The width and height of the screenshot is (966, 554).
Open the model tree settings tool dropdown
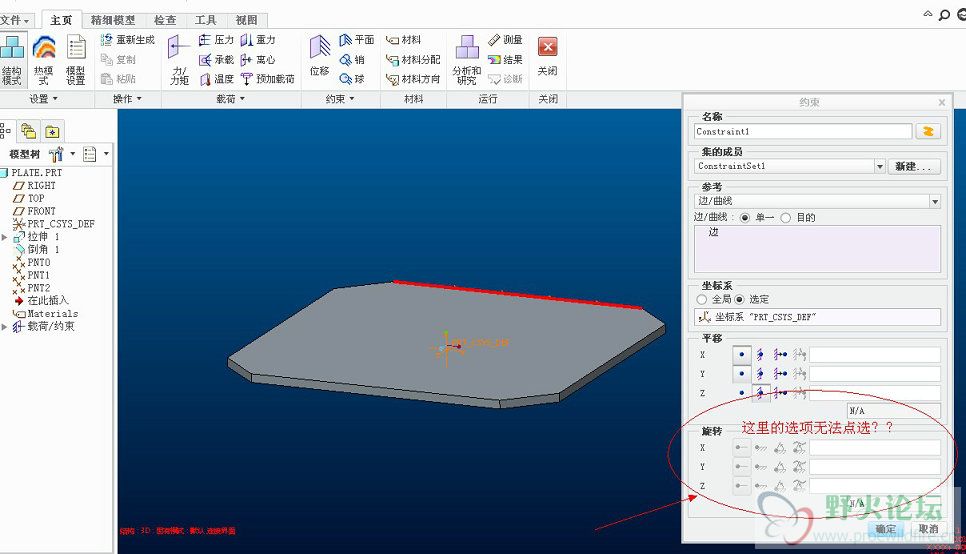coord(73,153)
